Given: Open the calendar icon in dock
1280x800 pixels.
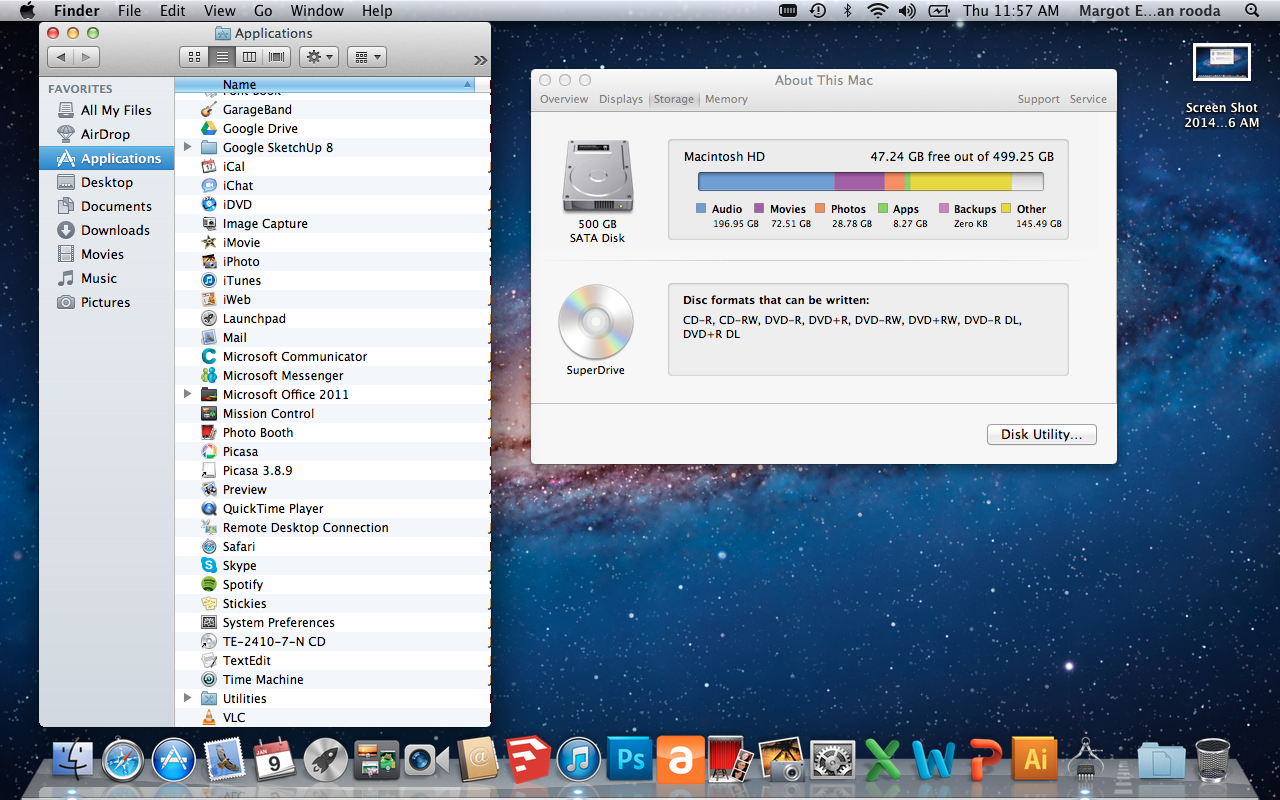Looking at the screenshot, I should (x=275, y=760).
